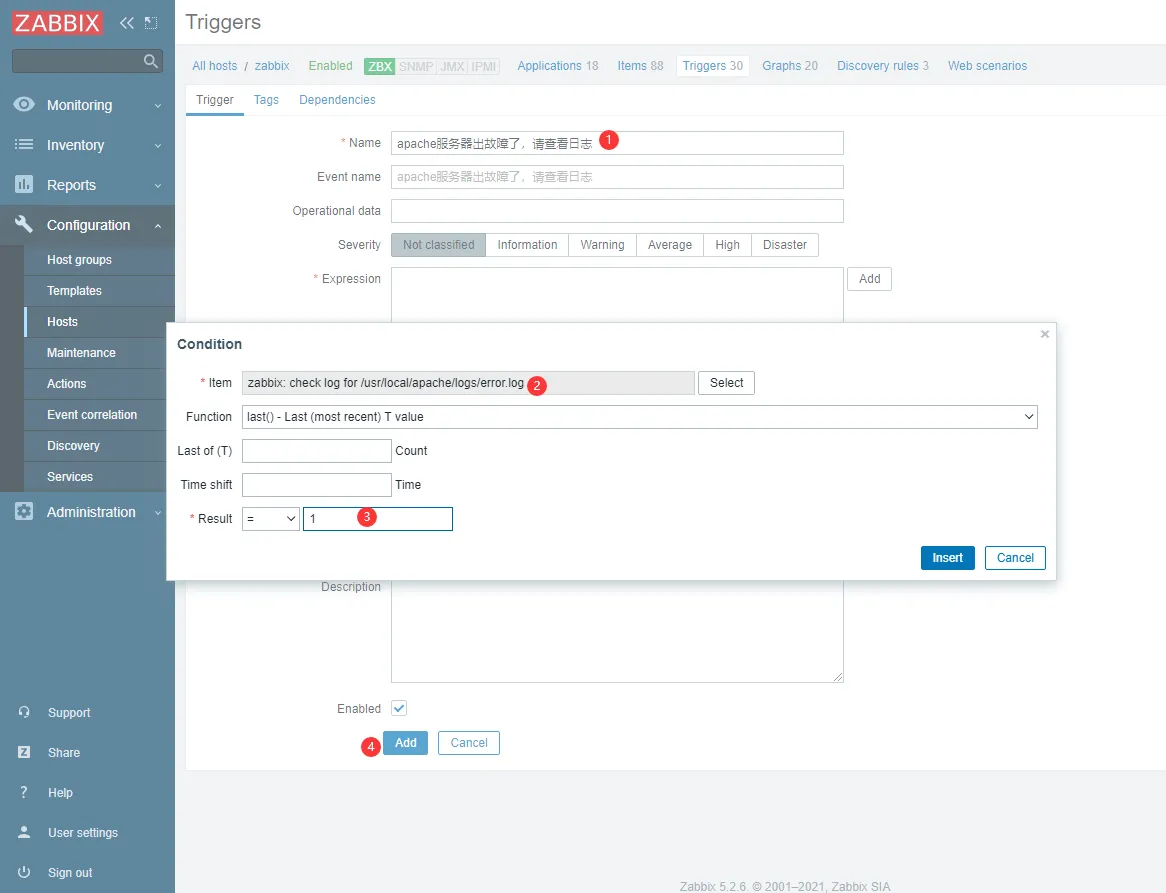Switch to the Trigger tab
This screenshot has height=893, width=1166.
click(215, 100)
